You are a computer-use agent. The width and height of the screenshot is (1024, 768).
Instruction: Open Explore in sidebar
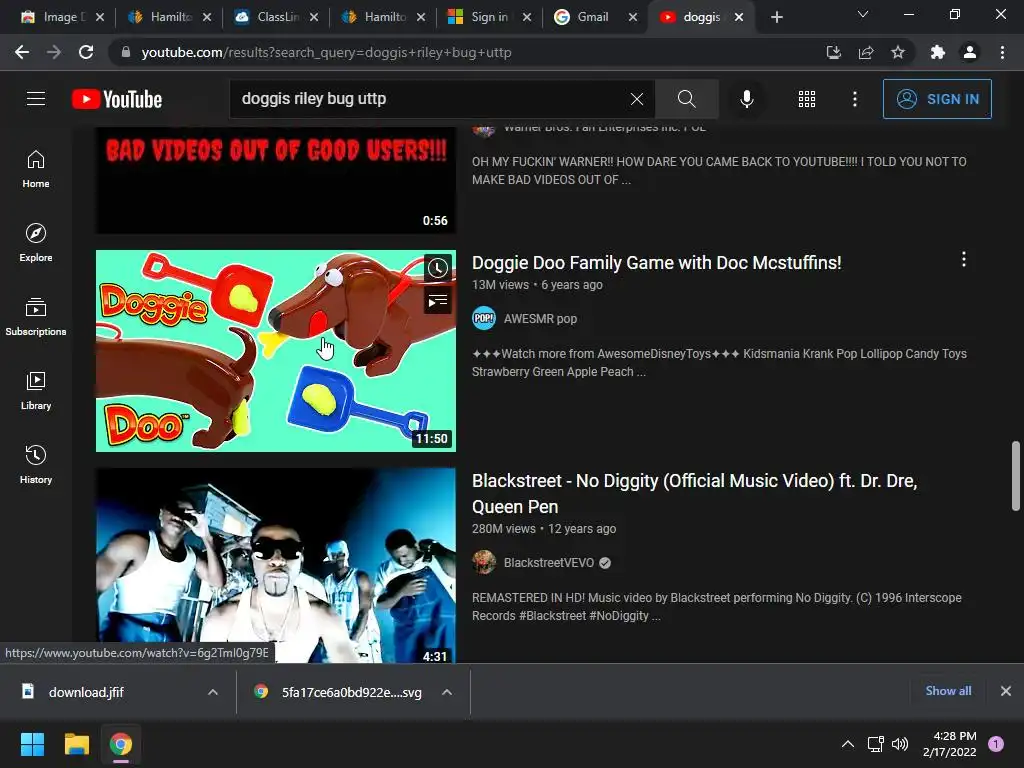[x=36, y=243]
